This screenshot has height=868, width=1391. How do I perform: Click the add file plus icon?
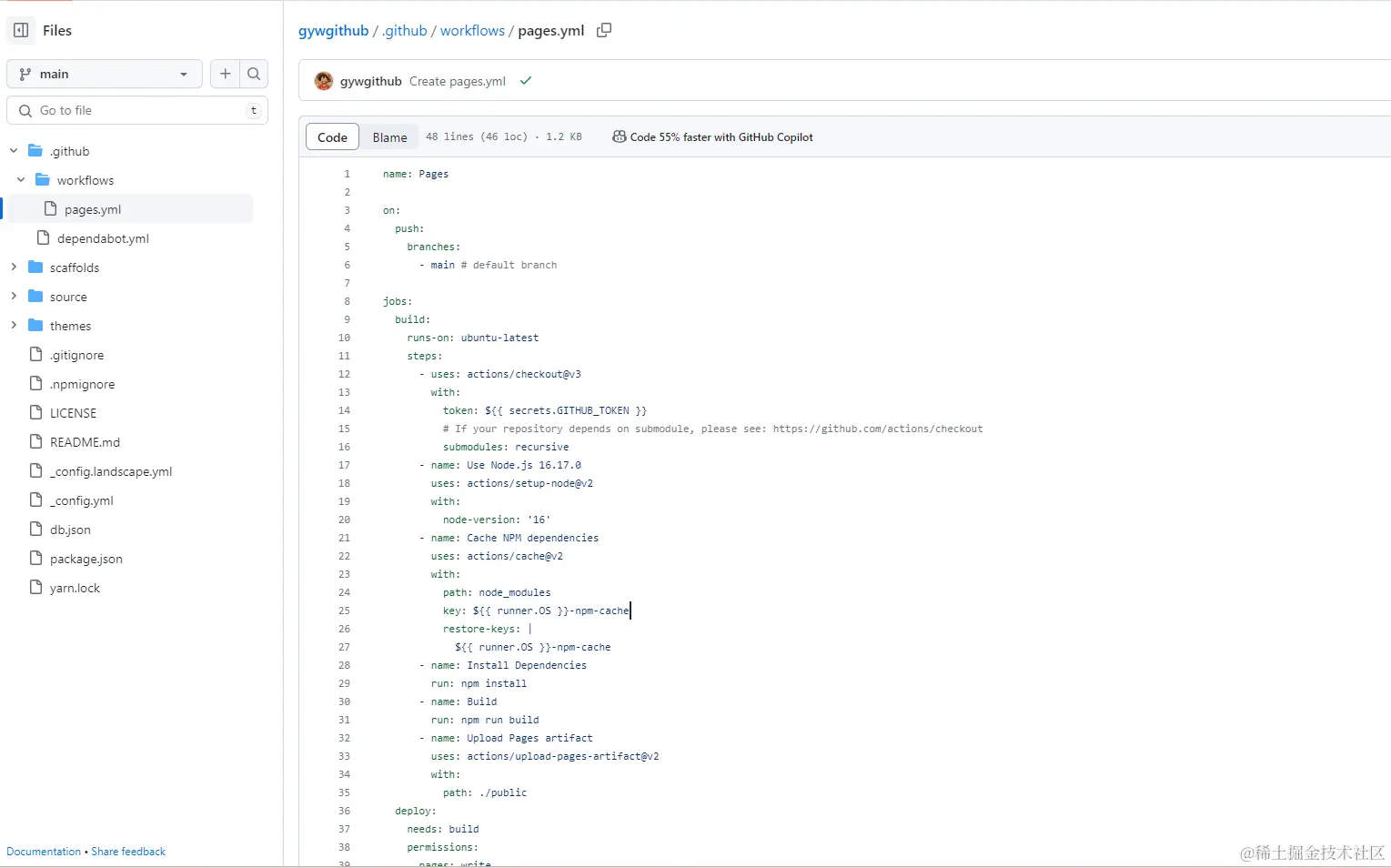pos(226,74)
